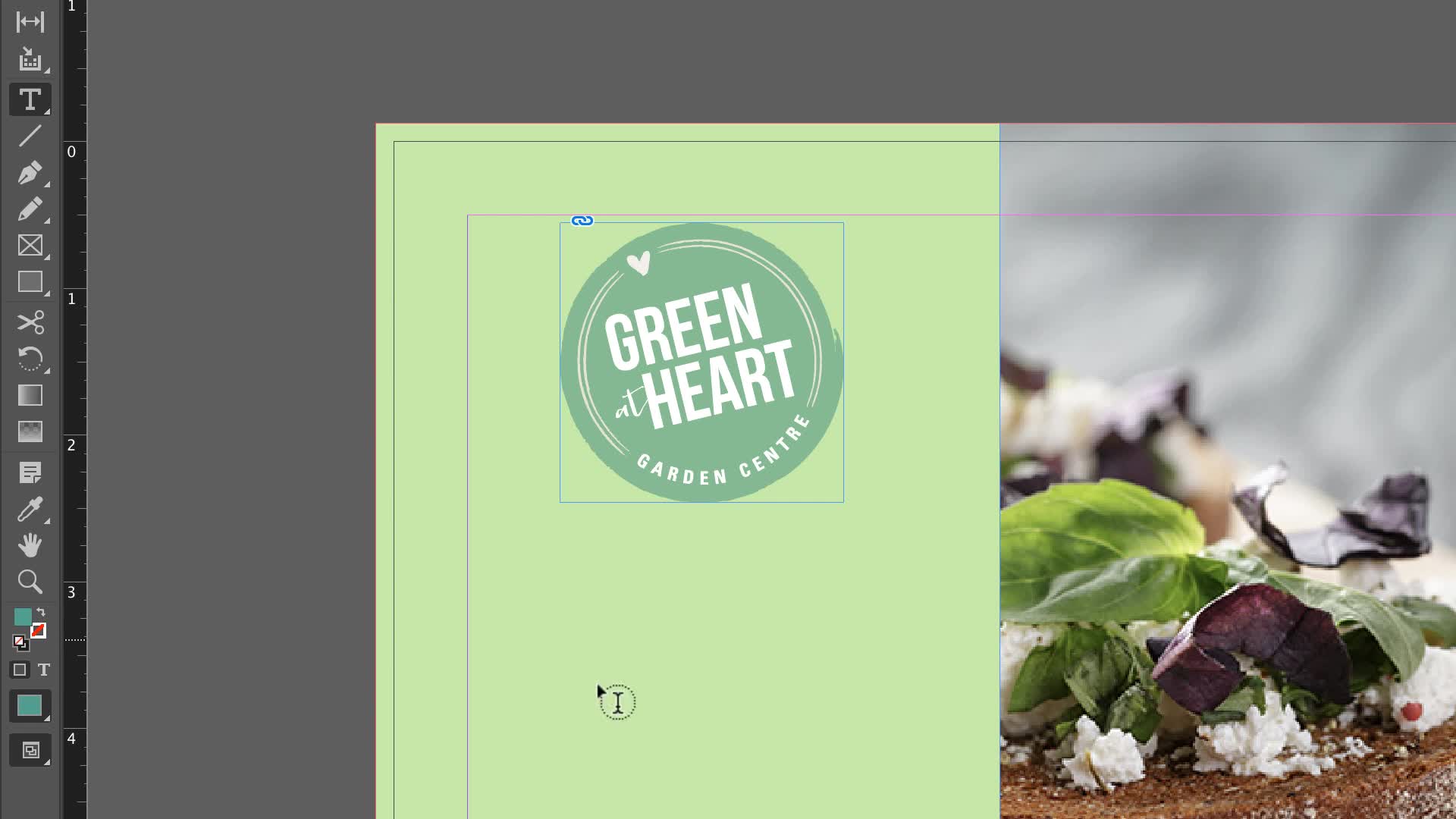Select the Pen tool
Image resolution: width=1456 pixels, height=819 pixels.
point(30,173)
